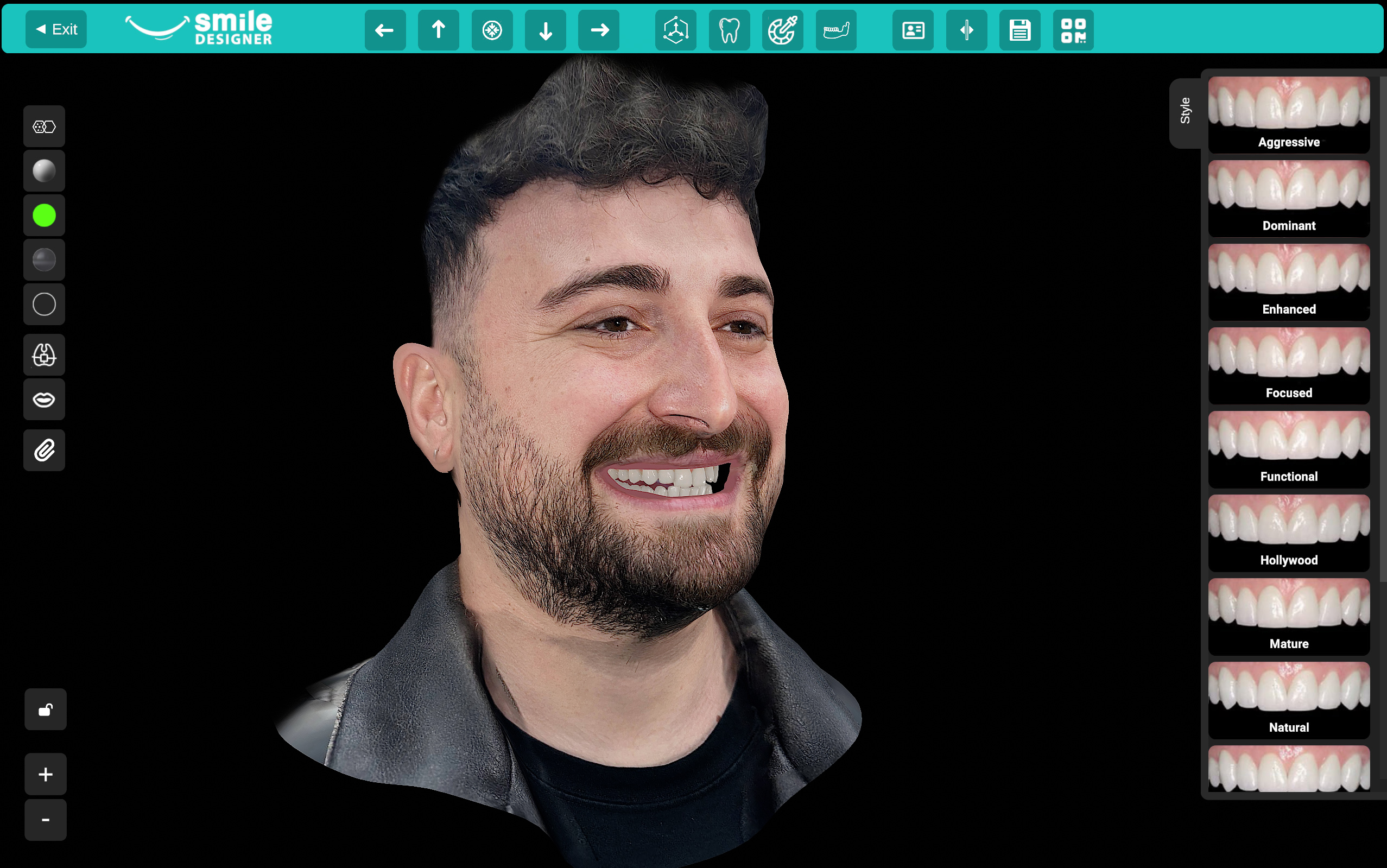1387x868 pixels.
Task: Rotate view with right arrow button
Action: coord(599,30)
